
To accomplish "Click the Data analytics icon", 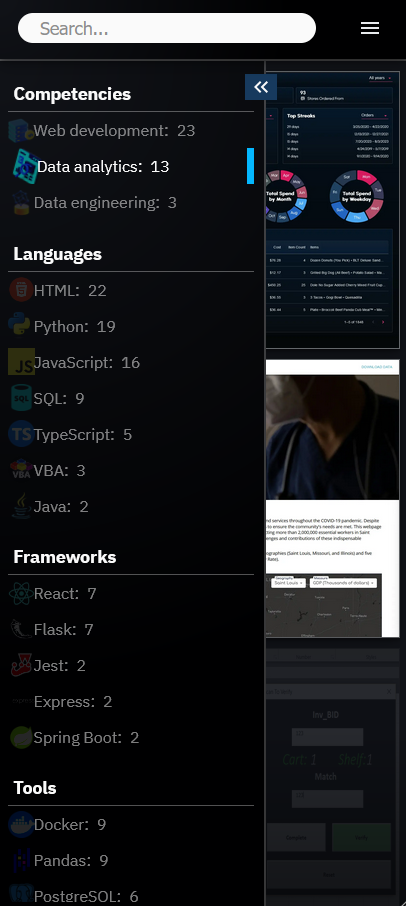I will click(25, 166).
